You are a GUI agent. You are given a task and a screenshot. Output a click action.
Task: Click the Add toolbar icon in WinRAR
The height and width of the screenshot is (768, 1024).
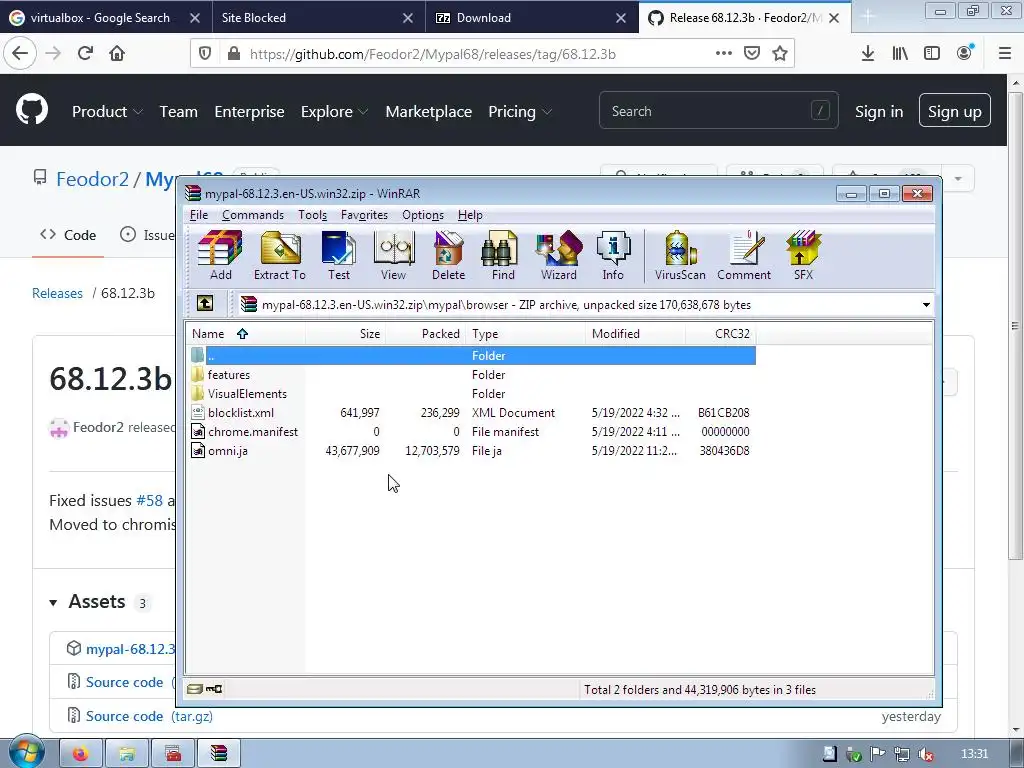(x=220, y=255)
